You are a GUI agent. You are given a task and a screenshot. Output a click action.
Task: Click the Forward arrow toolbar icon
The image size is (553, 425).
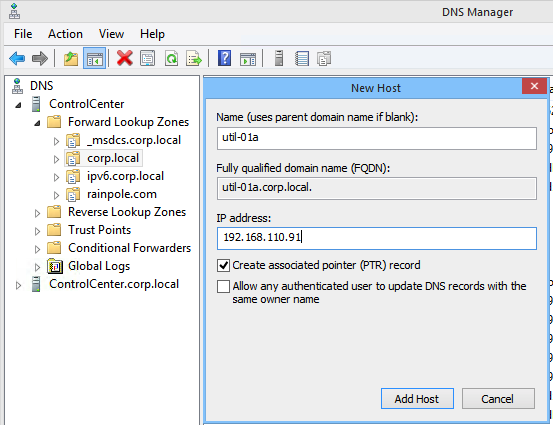(40, 58)
